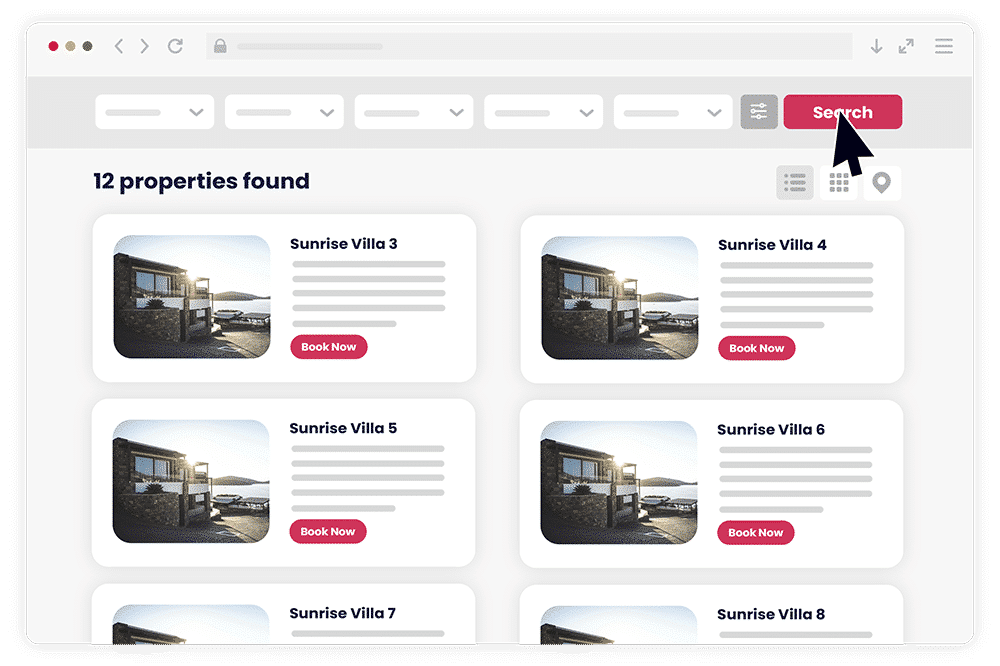Expand the first search filter dropdown

[x=154, y=112]
